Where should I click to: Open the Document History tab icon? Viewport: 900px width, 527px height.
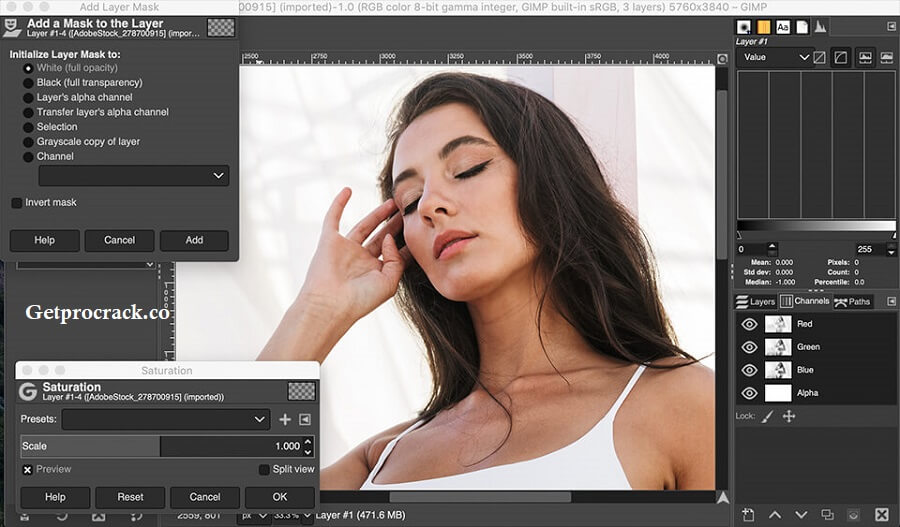pyautogui.click(x=802, y=27)
